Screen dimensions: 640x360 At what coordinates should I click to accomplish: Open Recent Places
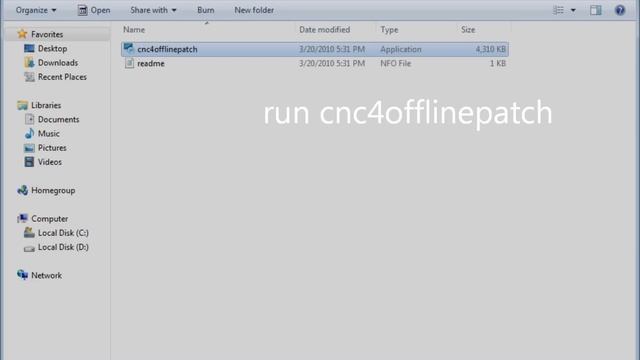62,77
